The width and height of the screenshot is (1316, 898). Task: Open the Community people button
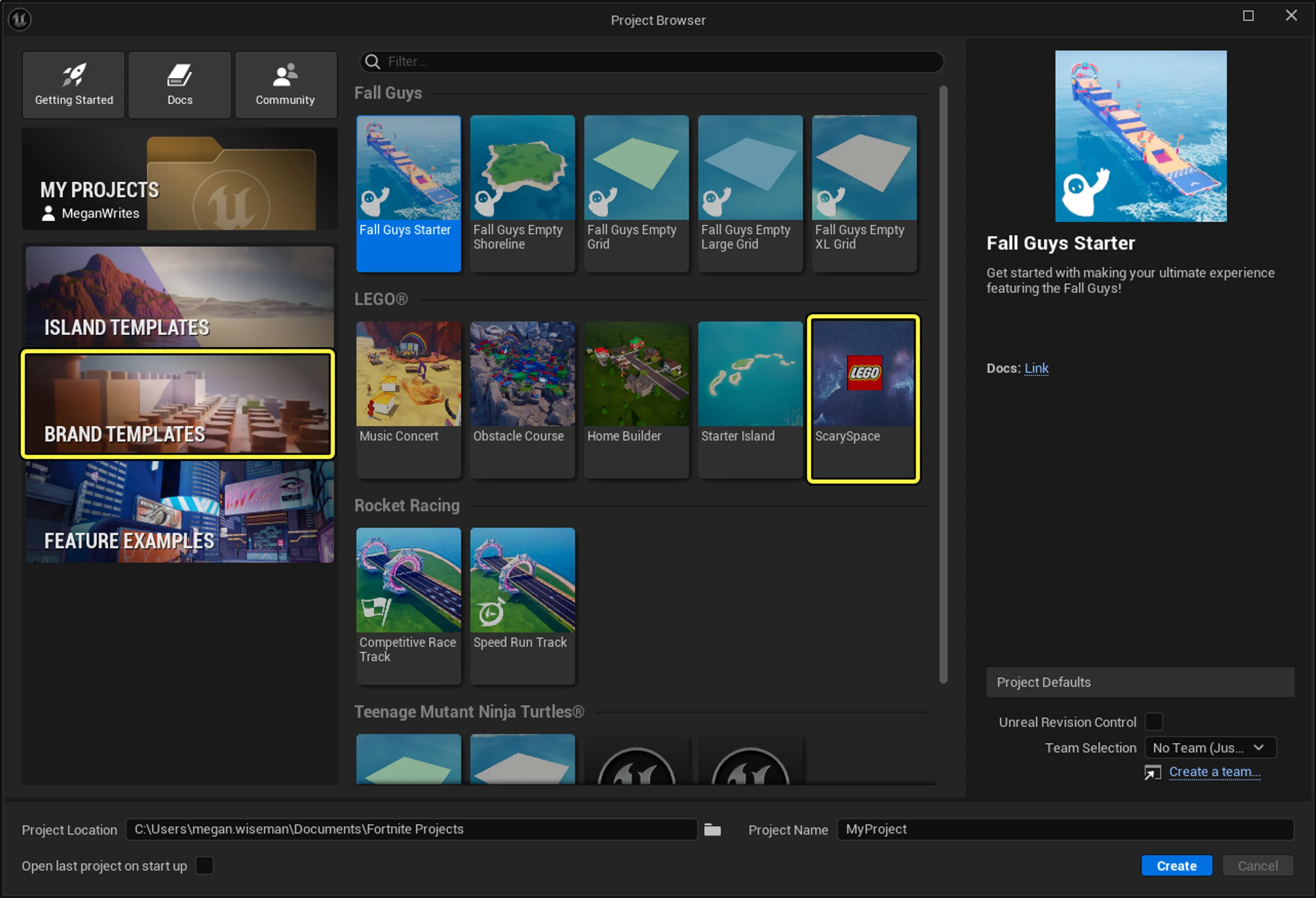click(285, 85)
